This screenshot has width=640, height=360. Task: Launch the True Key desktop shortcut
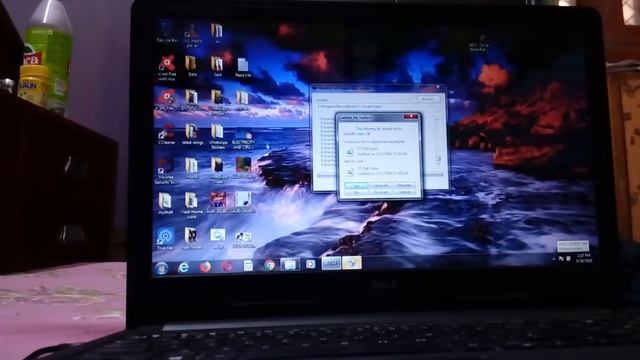coord(165,239)
